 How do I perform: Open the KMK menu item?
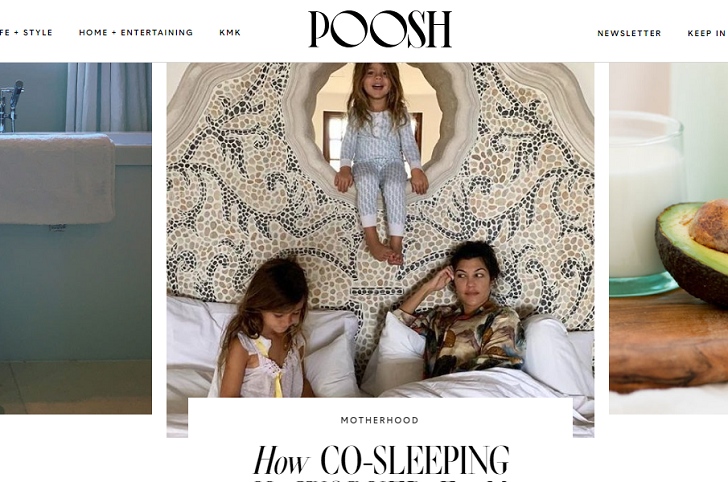click(230, 33)
